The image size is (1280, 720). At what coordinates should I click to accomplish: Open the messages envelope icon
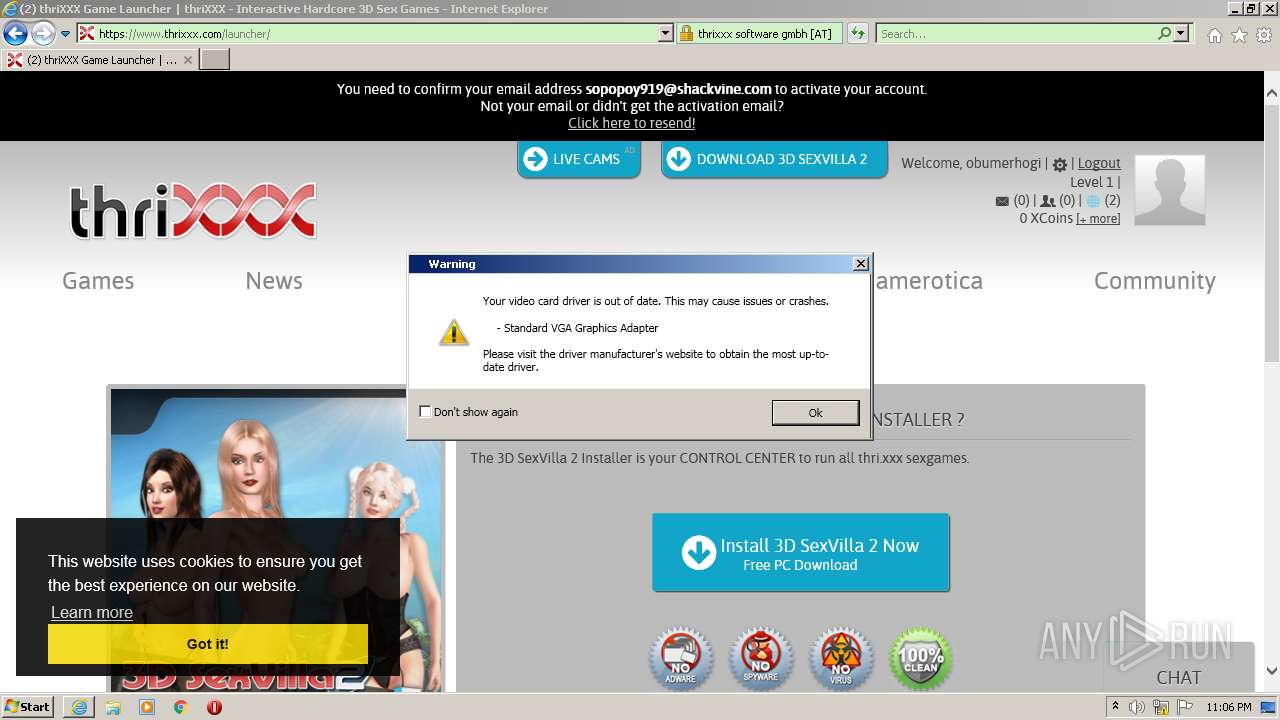click(x=1002, y=201)
